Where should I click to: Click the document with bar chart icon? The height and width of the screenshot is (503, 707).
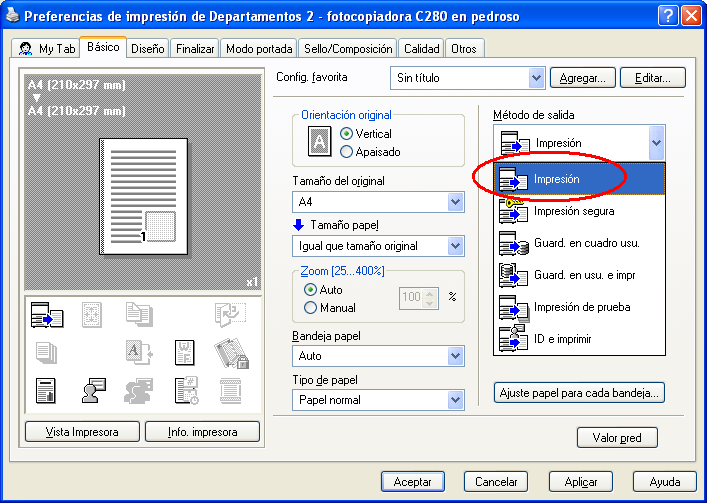(x=46, y=390)
